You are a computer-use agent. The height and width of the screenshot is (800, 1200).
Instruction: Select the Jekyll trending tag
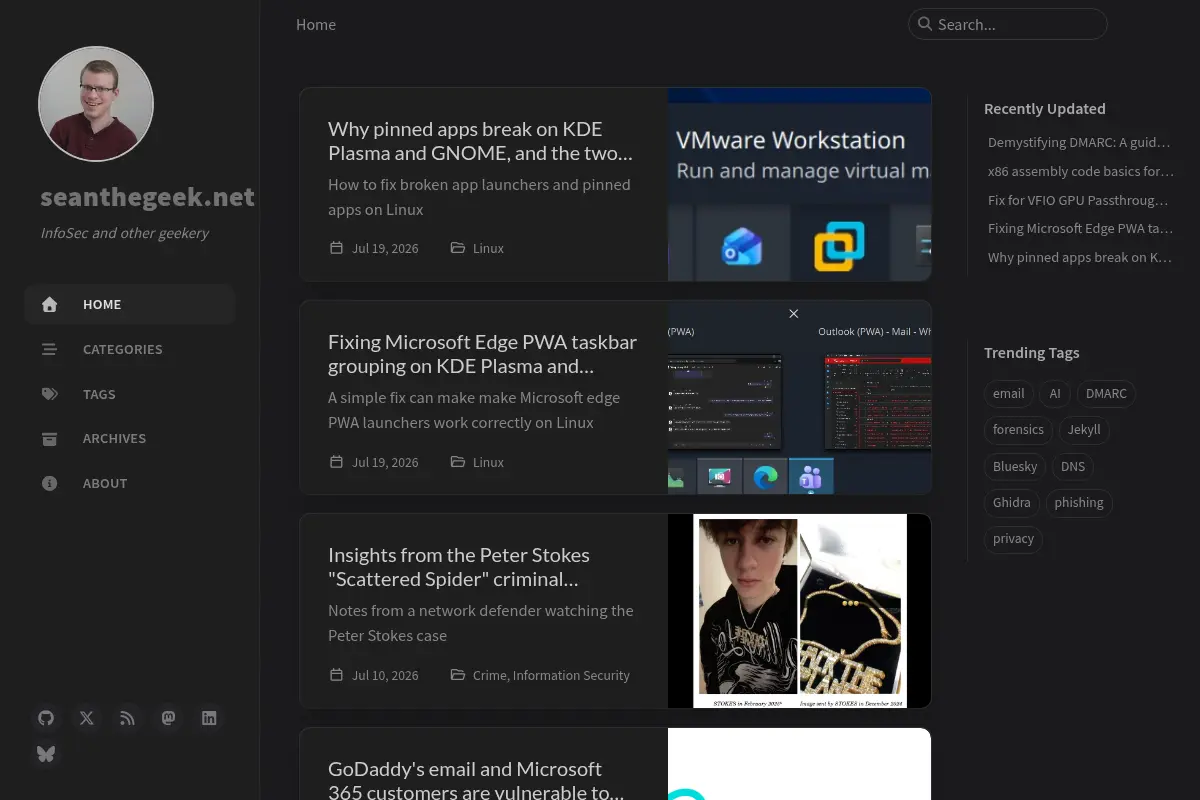(x=1084, y=430)
